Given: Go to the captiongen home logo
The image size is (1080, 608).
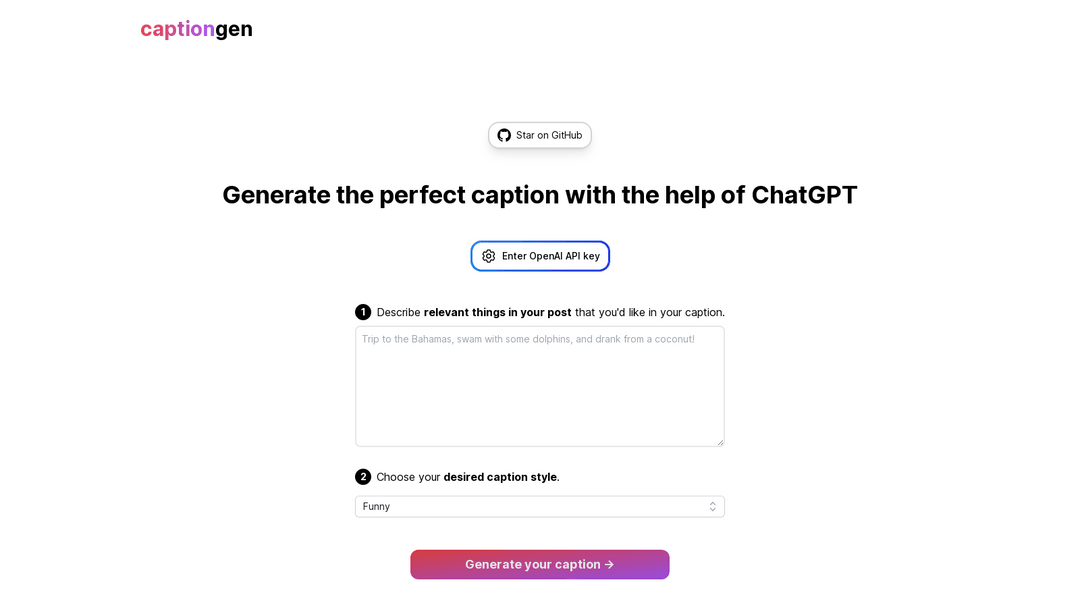Looking at the screenshot, I should [x=196, y=29].
